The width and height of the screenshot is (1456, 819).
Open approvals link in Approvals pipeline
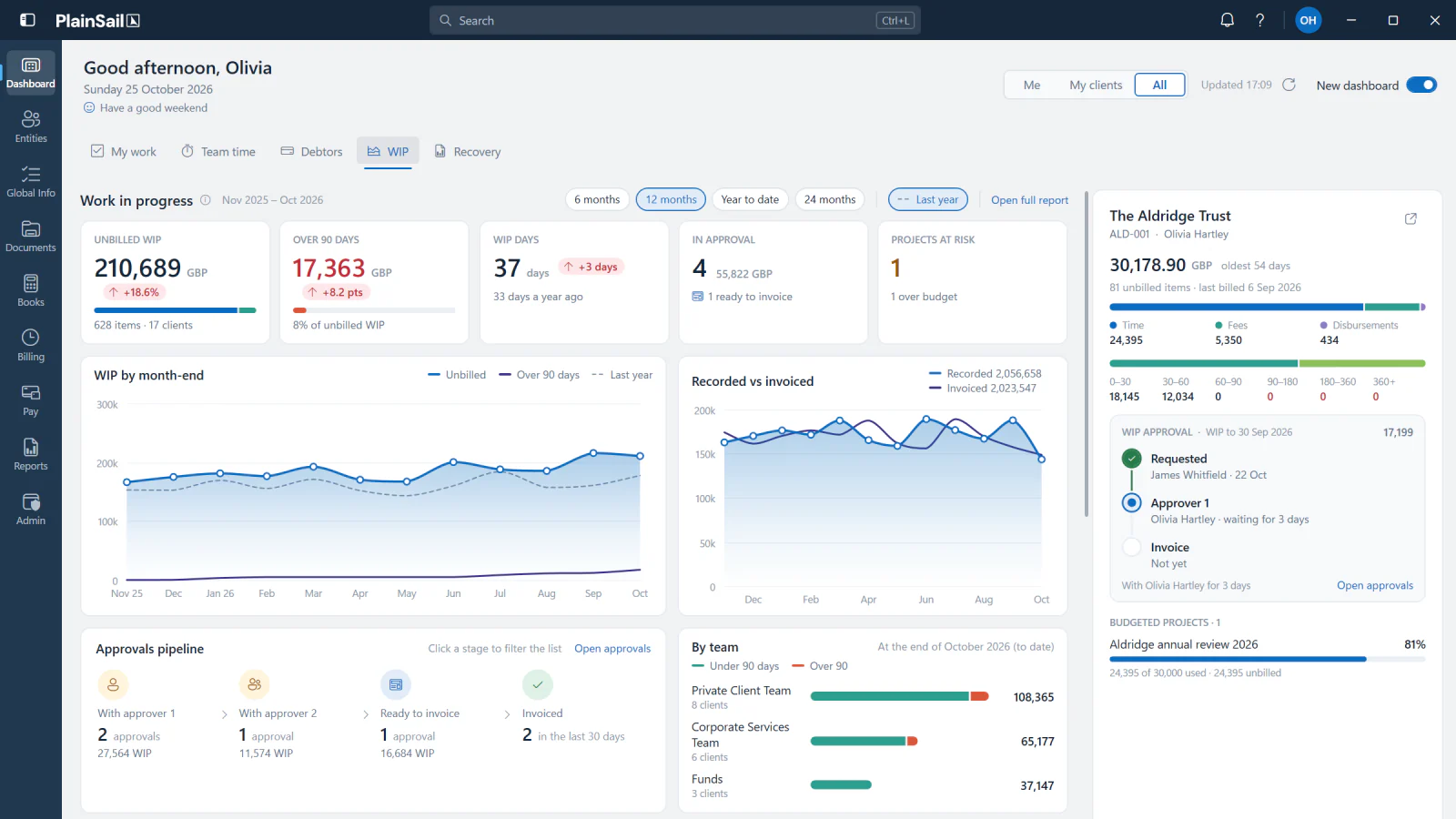click(612, 649)
